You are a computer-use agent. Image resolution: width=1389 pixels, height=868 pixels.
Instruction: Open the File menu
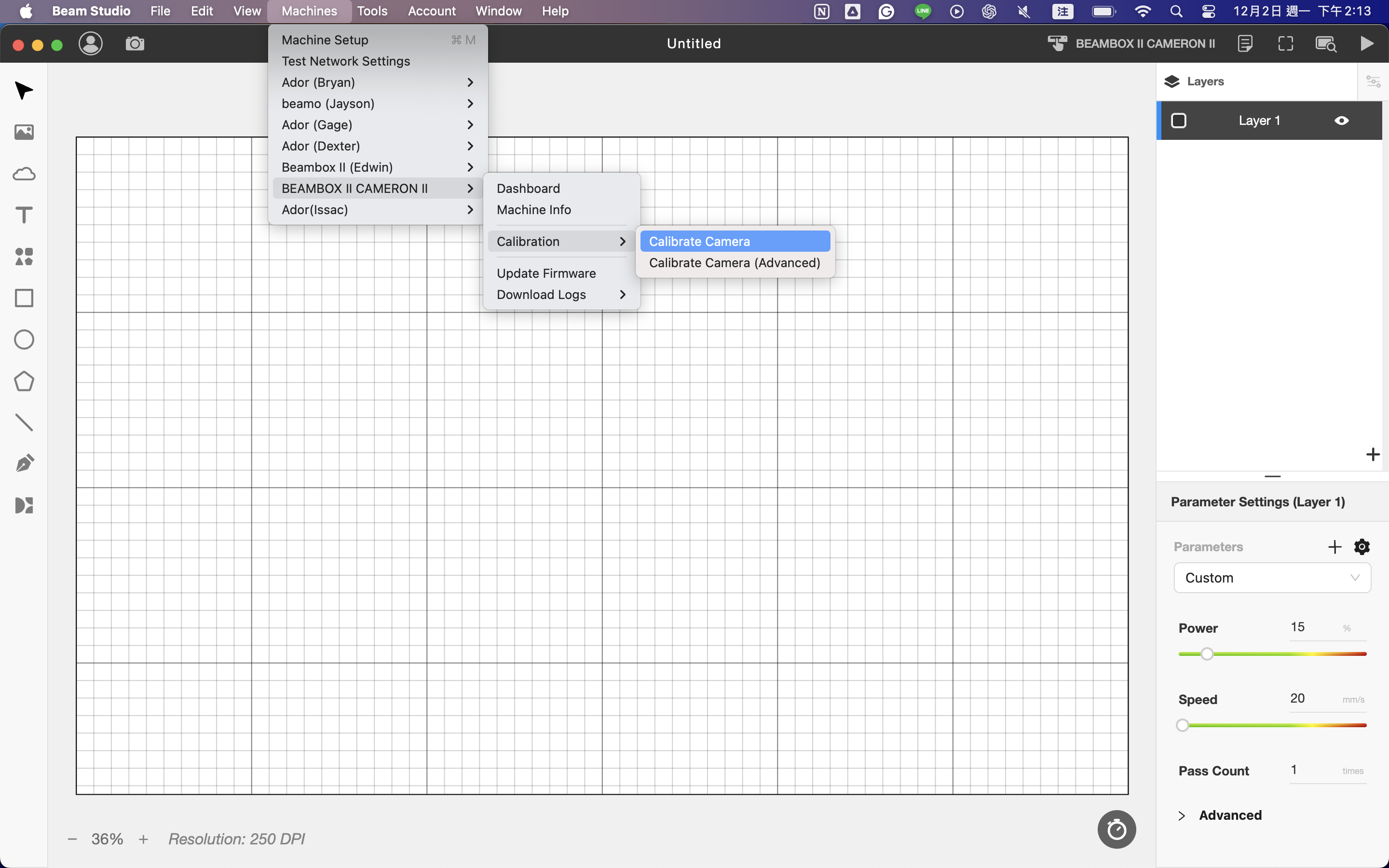160,11
